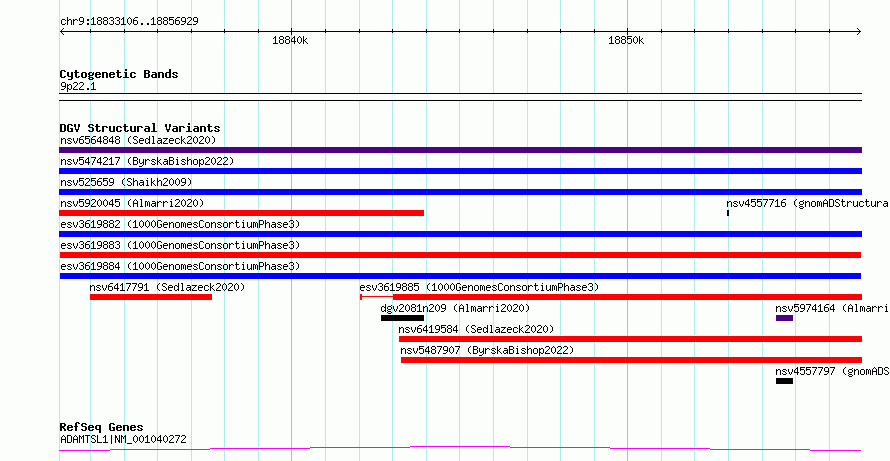Image resolution: width=890 pixels, height=461 pixels.
Task: Open nsv525659 (Shaikh2009) variant label
Action: (126, 182)
